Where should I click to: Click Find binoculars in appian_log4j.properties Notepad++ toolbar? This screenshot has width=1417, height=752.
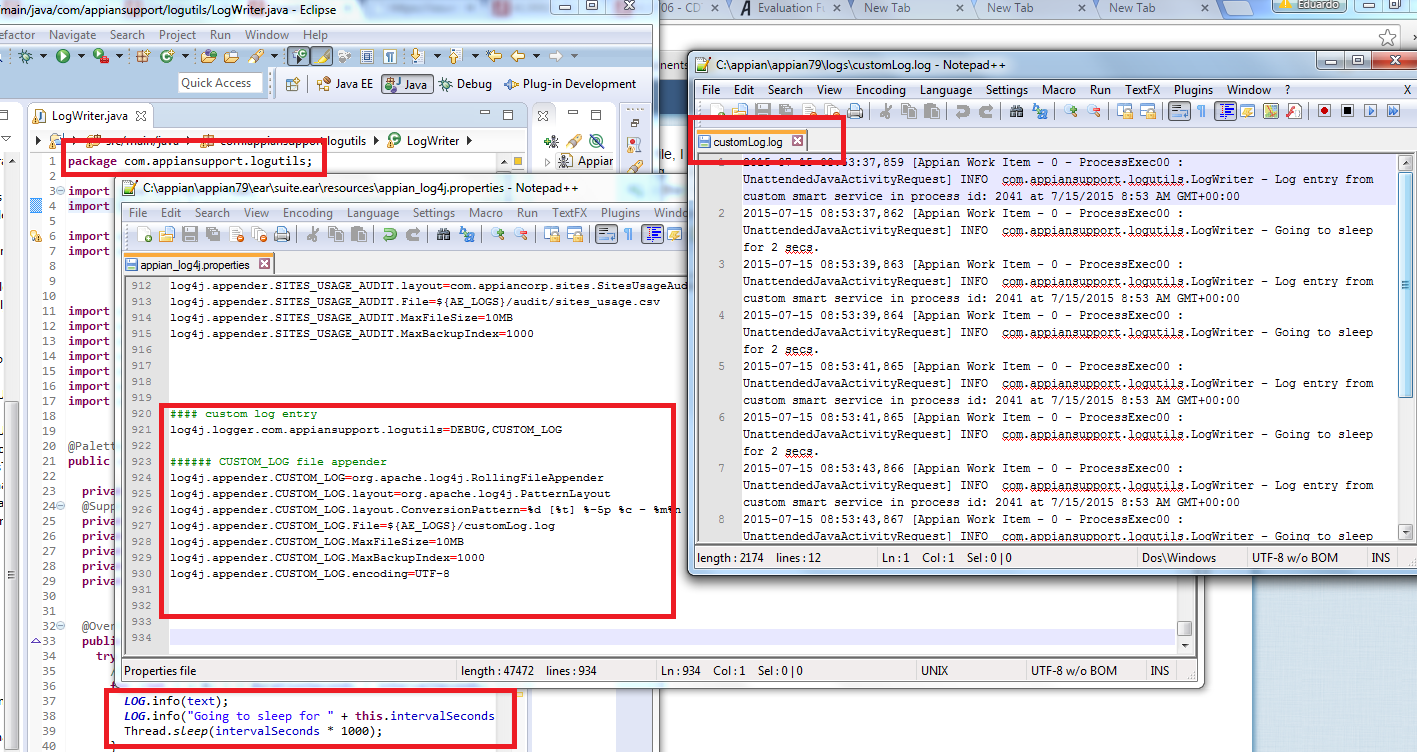444,235
